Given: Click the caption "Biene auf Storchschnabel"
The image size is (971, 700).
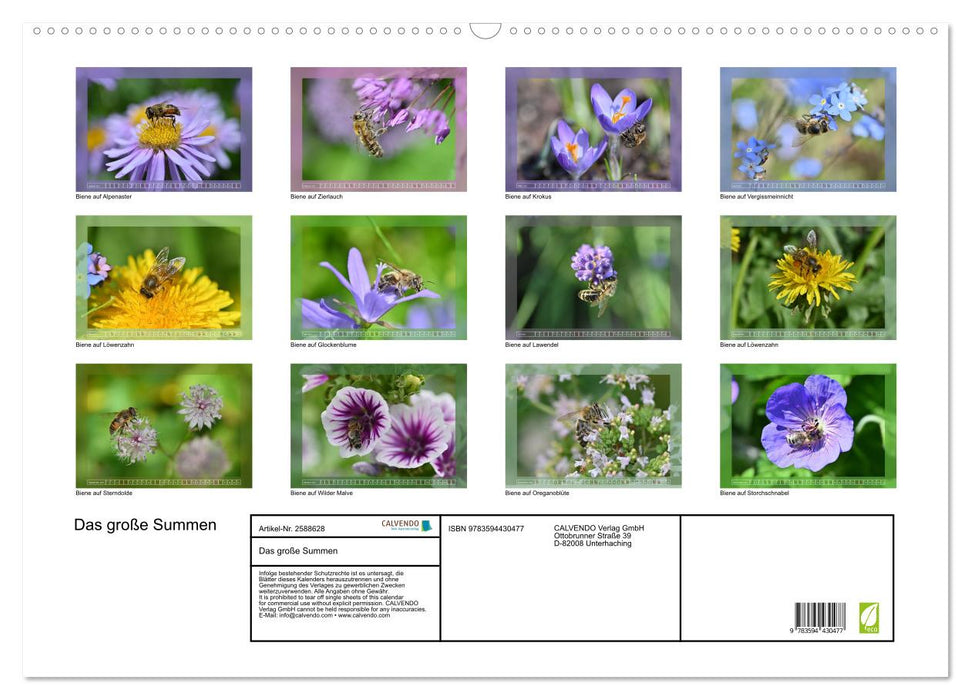Looking at the screenshot, I should tap(754, 493).
